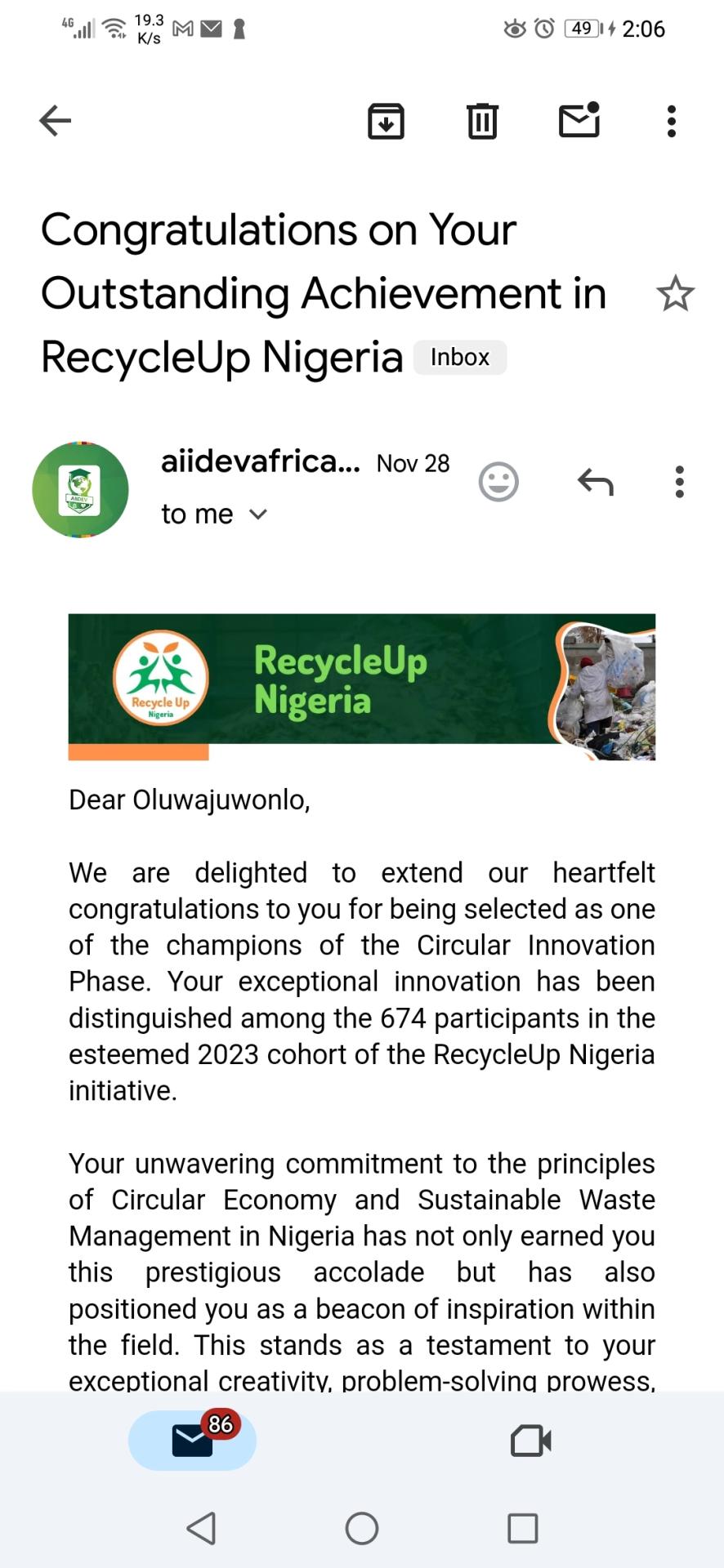724x1568 pixels.
Task: Open sender's profile avatar
Action: [x=80, y=490]
